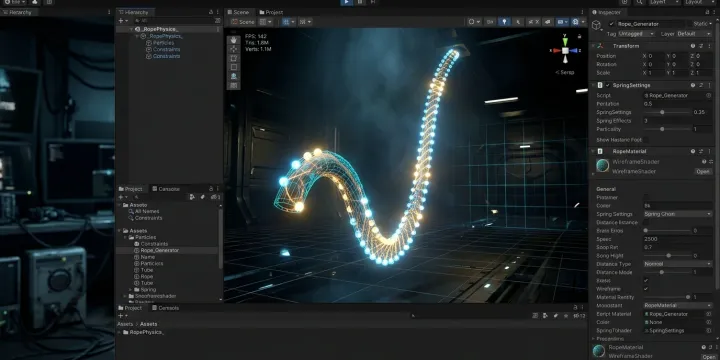Open the Layer Default dropdown

[x=693, y=34]
